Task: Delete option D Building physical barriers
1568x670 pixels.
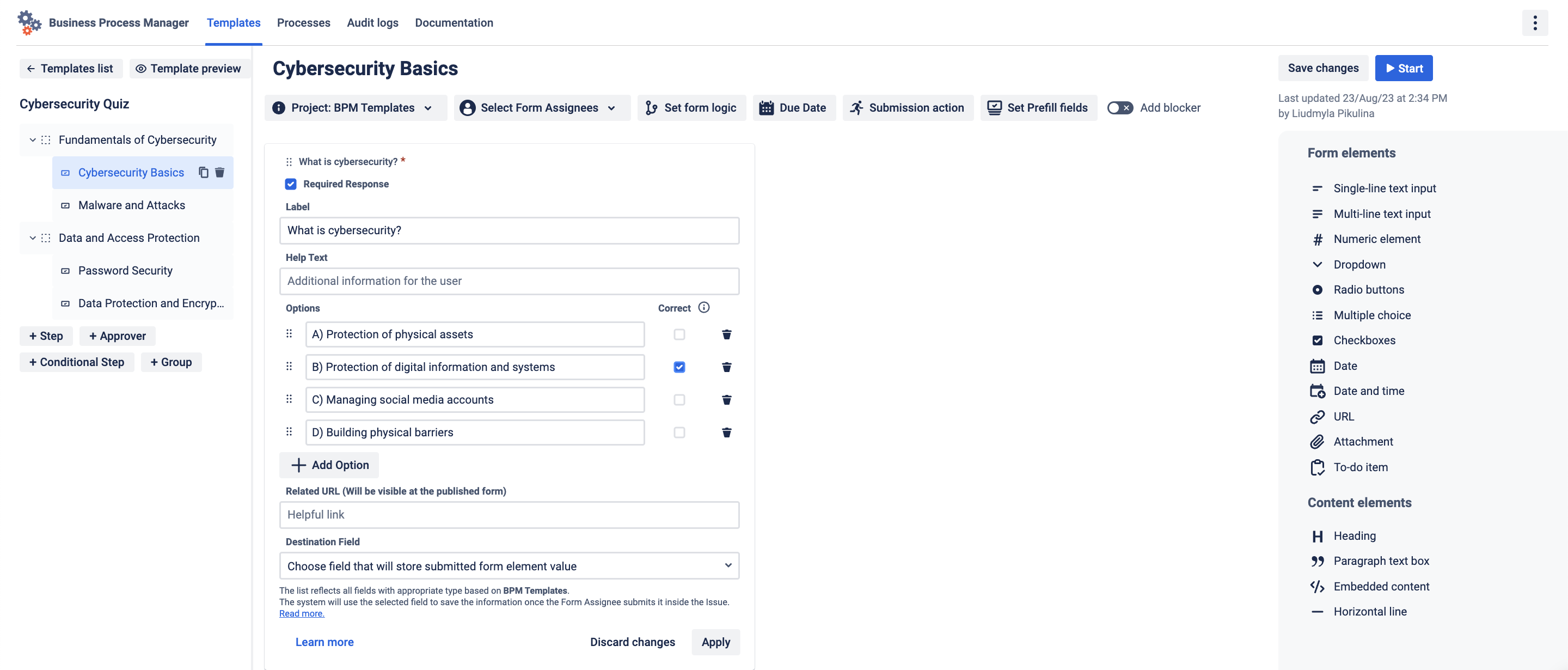Action: click(726, 433)
